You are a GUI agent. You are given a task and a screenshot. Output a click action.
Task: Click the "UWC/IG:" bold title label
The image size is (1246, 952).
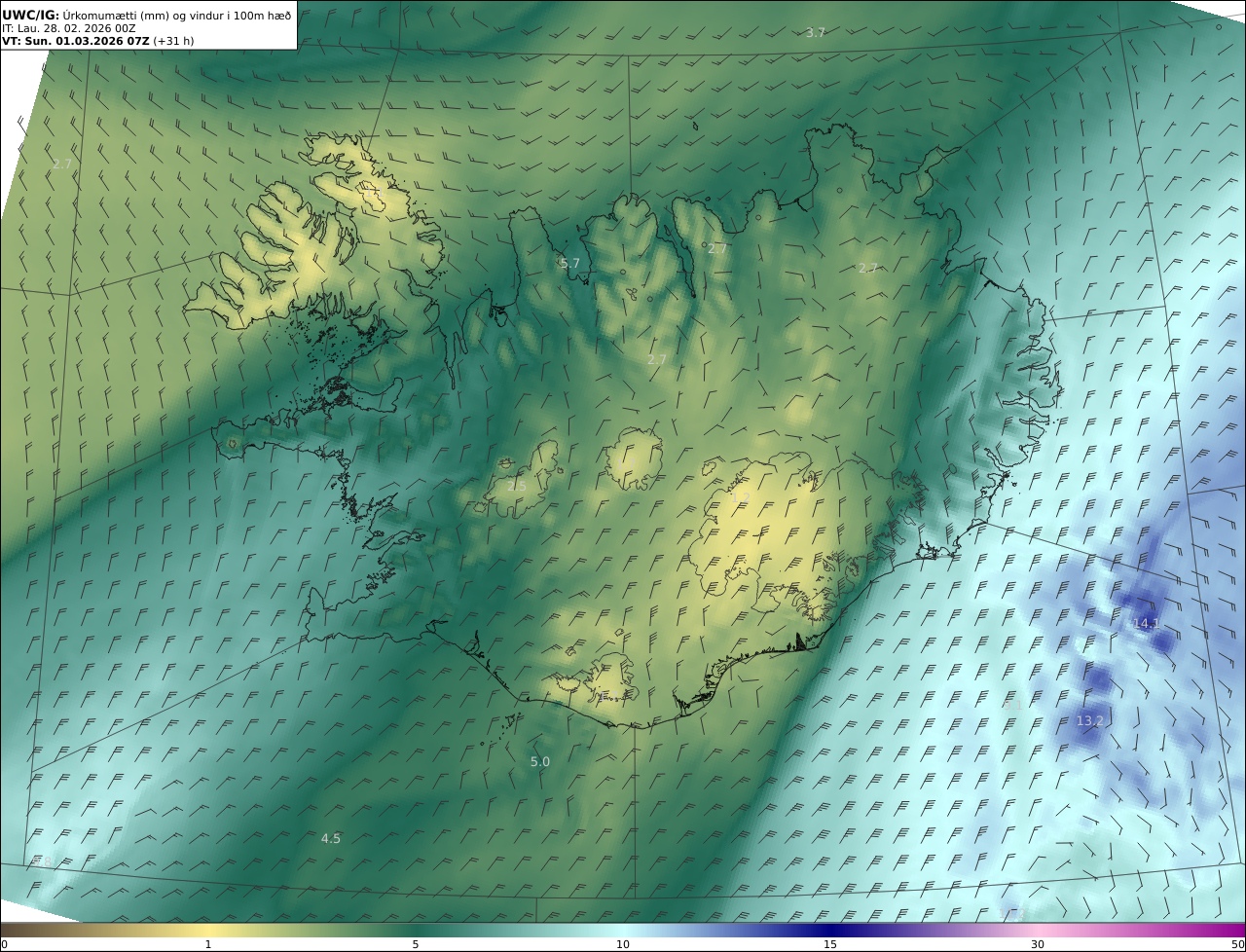(31, 15)
